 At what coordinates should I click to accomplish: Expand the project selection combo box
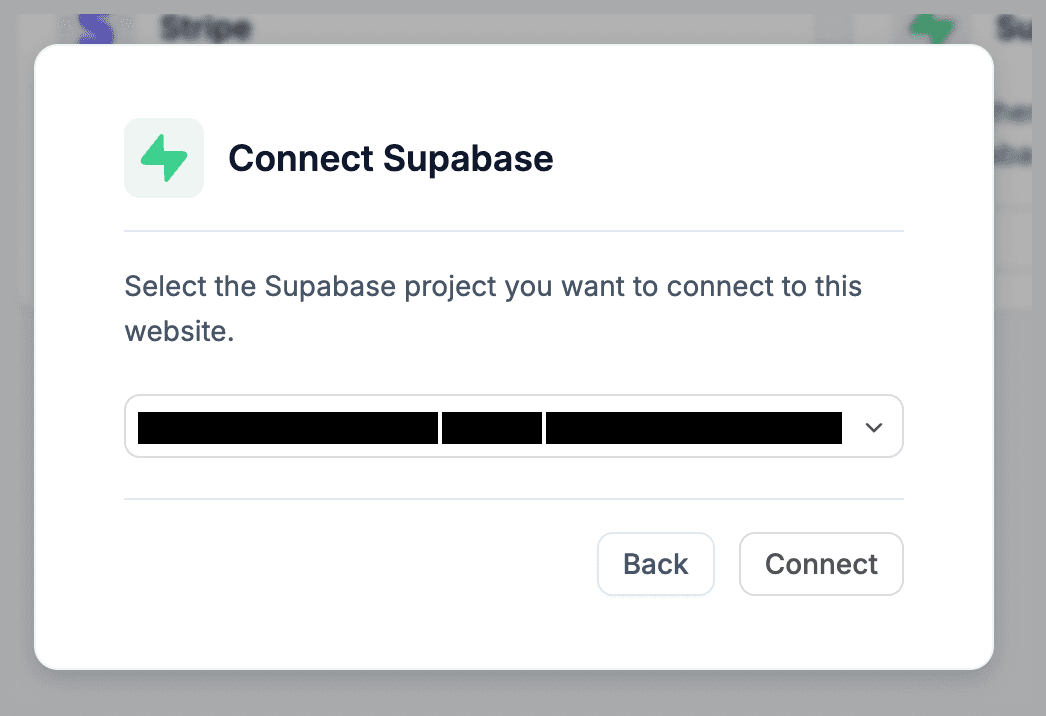click(x=514, y=426)
